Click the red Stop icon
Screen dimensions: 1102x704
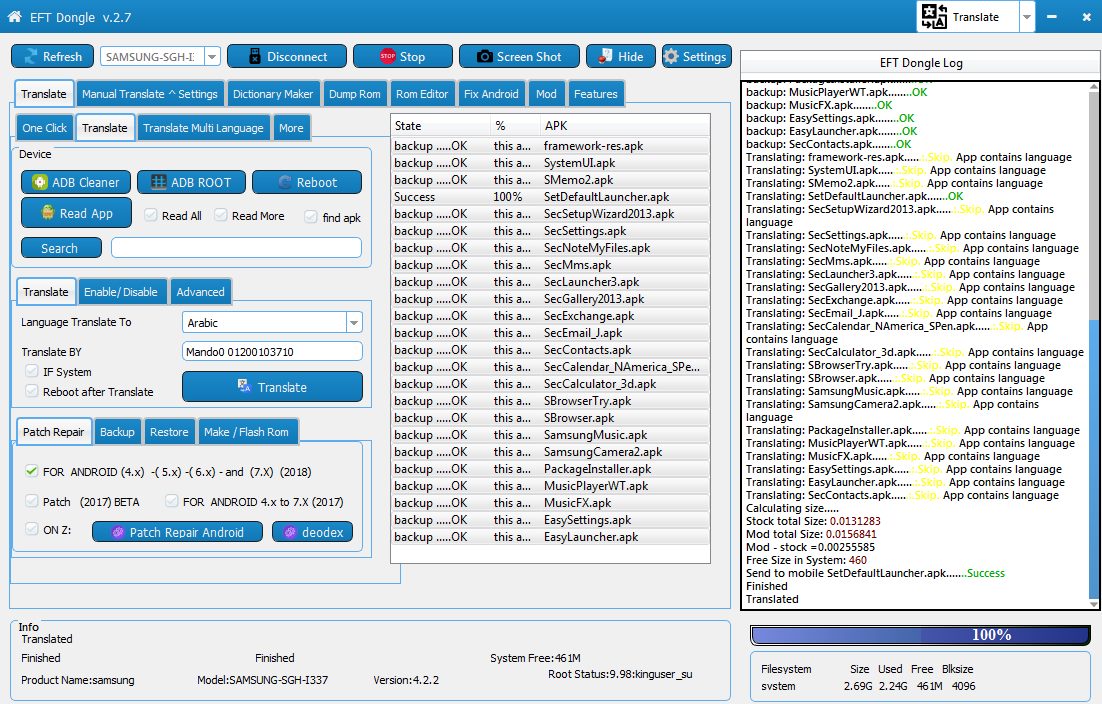pos(387,56)
